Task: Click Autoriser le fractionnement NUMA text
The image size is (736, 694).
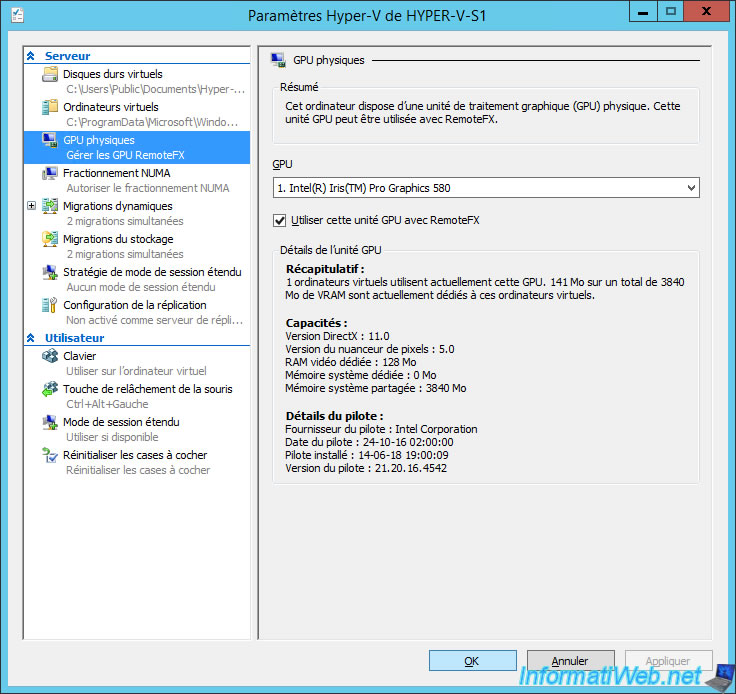Action: point(148,188)
